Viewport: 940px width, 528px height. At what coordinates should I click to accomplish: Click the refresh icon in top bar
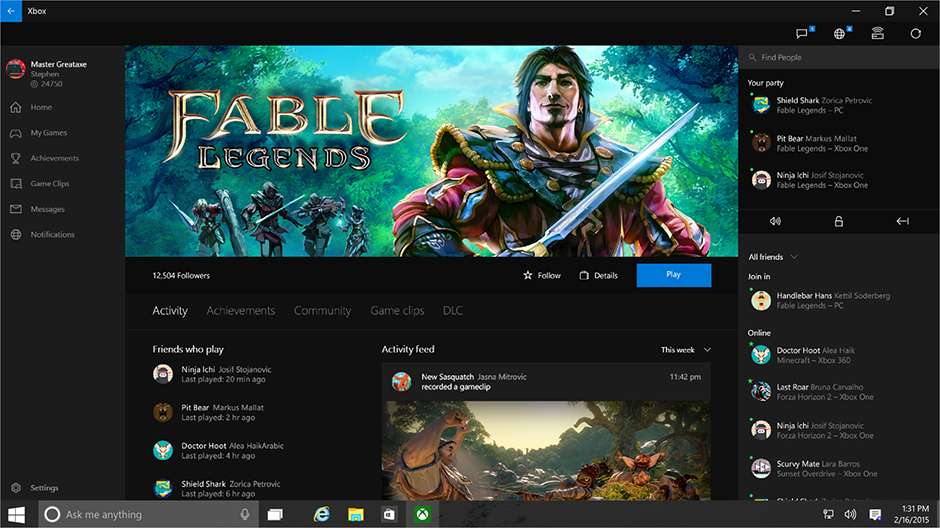click(x=915, y=33)
